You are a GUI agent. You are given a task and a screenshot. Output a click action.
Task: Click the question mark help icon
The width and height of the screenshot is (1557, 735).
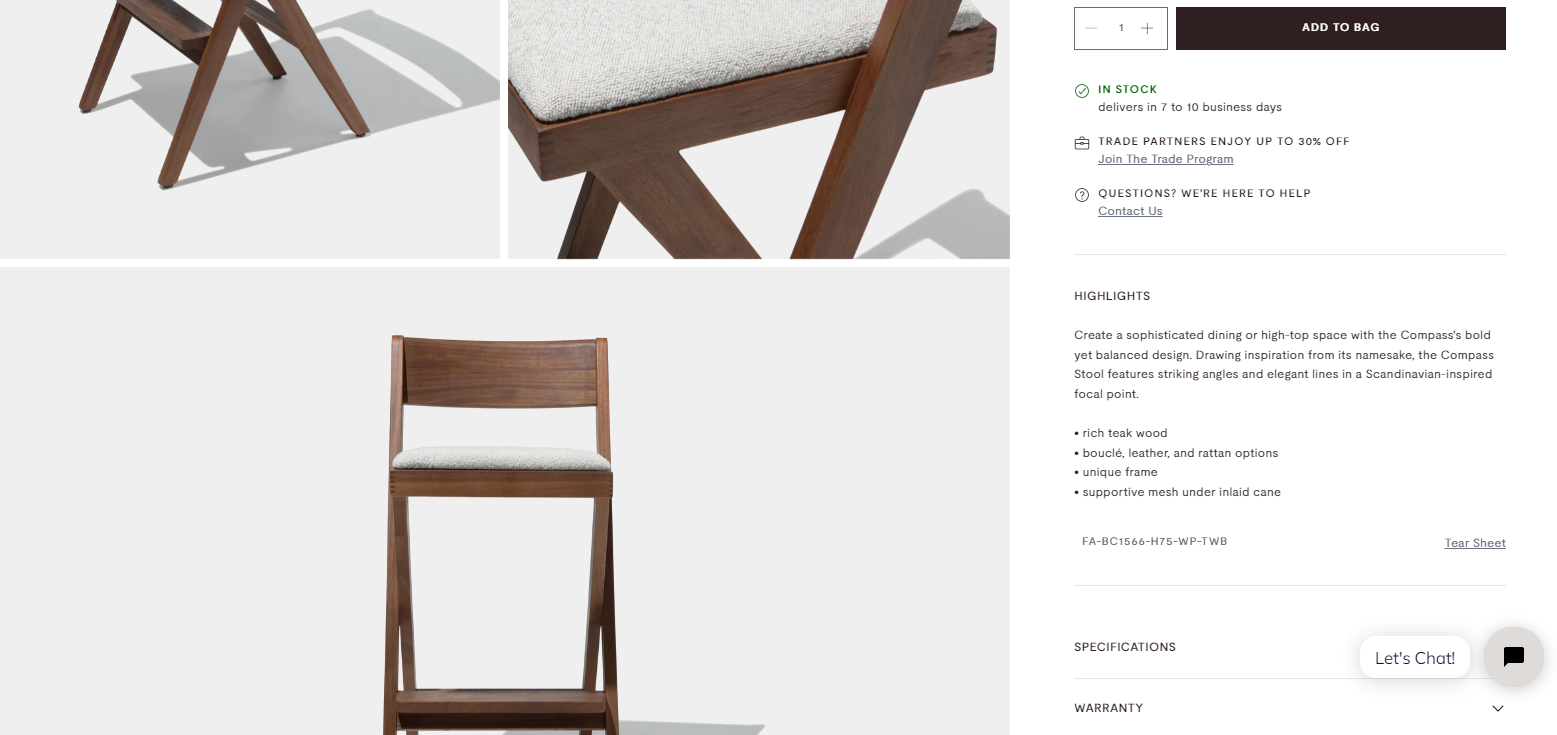(1081, 195)
